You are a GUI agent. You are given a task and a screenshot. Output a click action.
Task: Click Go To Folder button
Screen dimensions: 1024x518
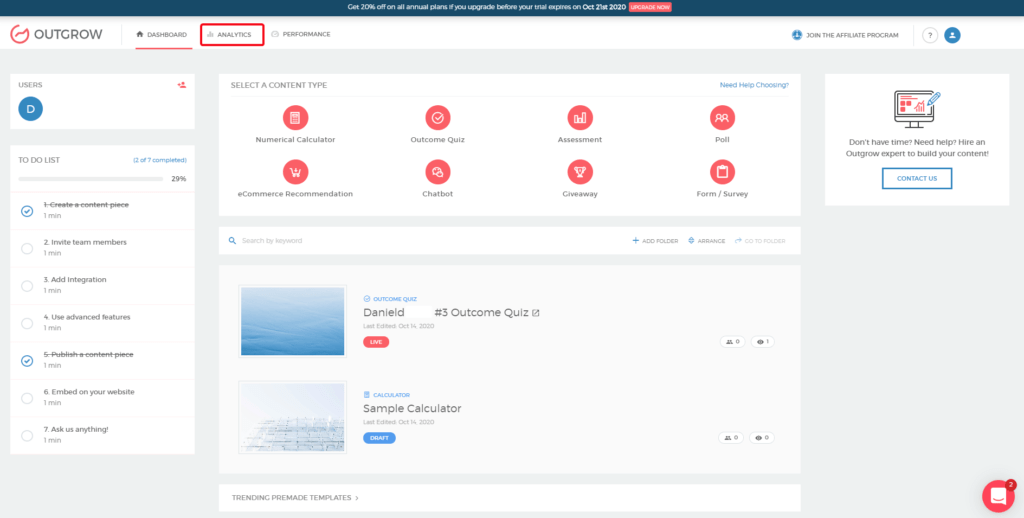tap(760, 241)
